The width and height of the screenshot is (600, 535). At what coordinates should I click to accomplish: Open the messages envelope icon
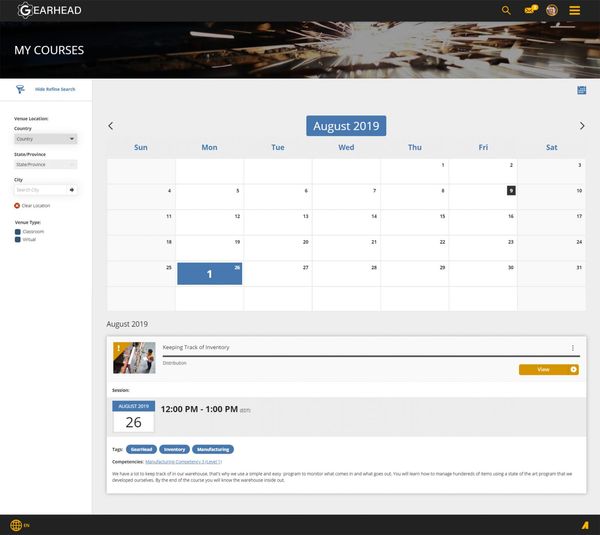(x=530, y=10)
